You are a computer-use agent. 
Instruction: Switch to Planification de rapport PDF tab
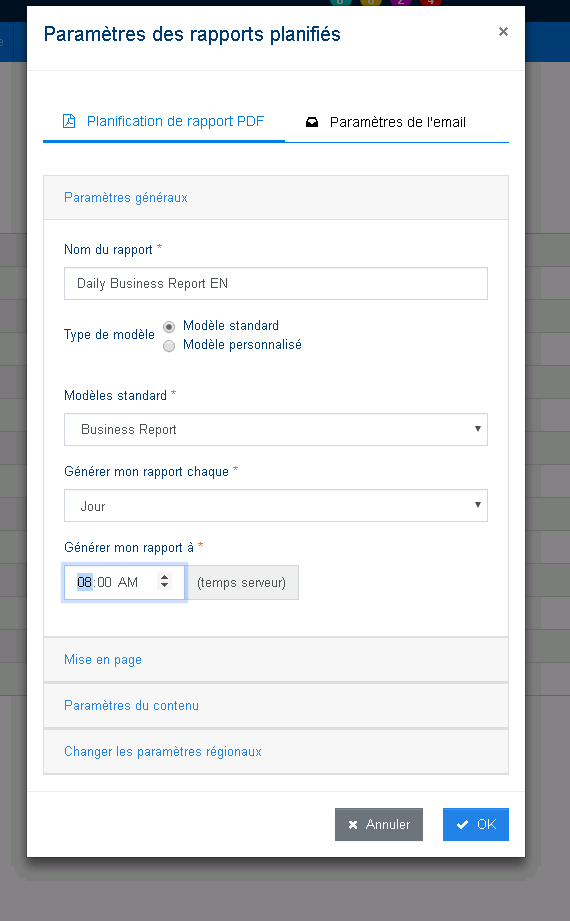[164, 122]
